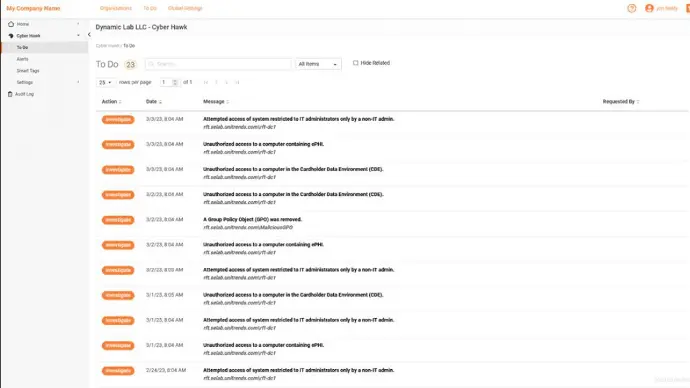Screen dimensions: 690x388
Task: Go to the previous page of results
Action: [x=216, y=82]
